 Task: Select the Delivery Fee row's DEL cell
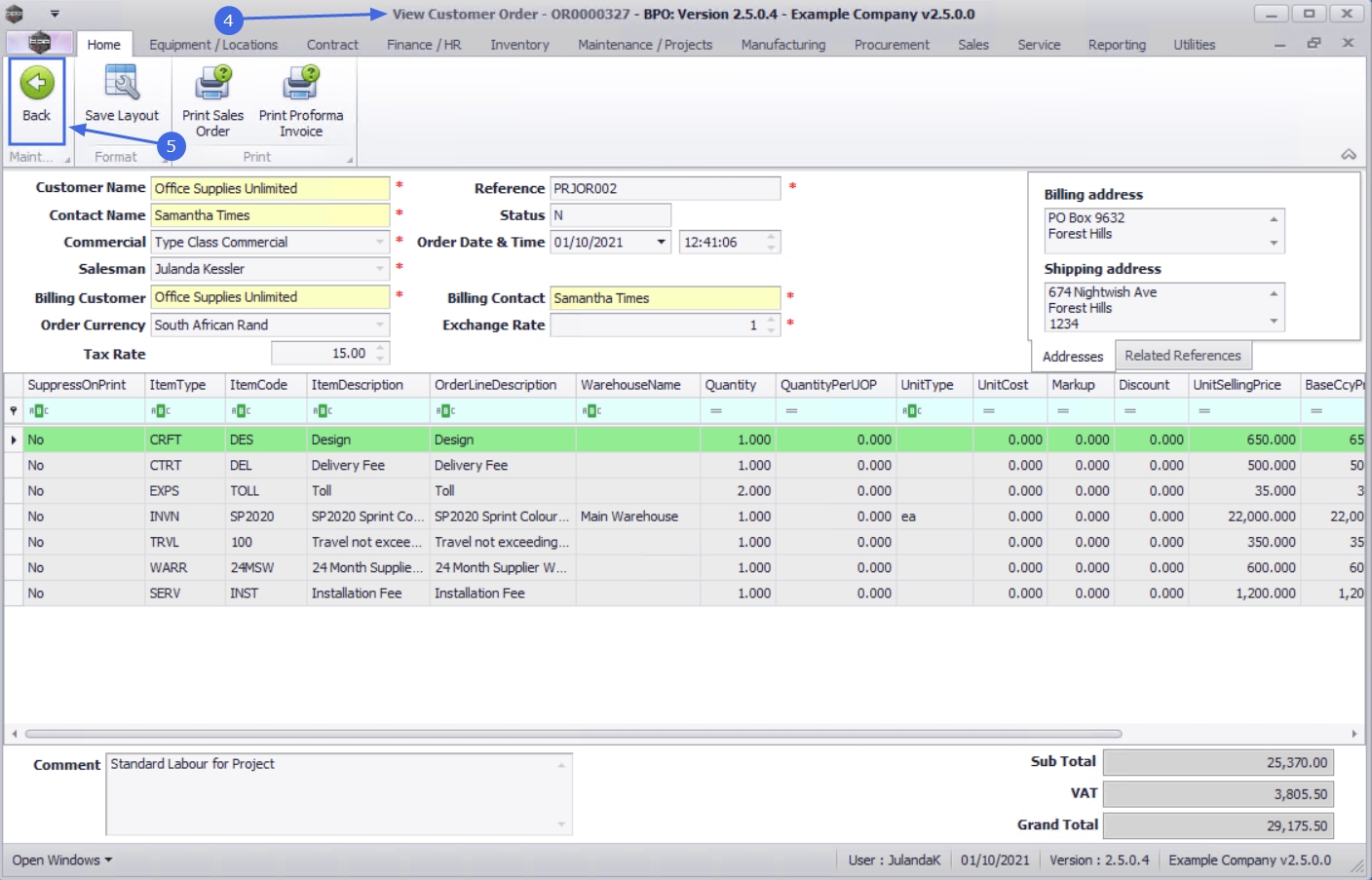[x=266, y=465]
